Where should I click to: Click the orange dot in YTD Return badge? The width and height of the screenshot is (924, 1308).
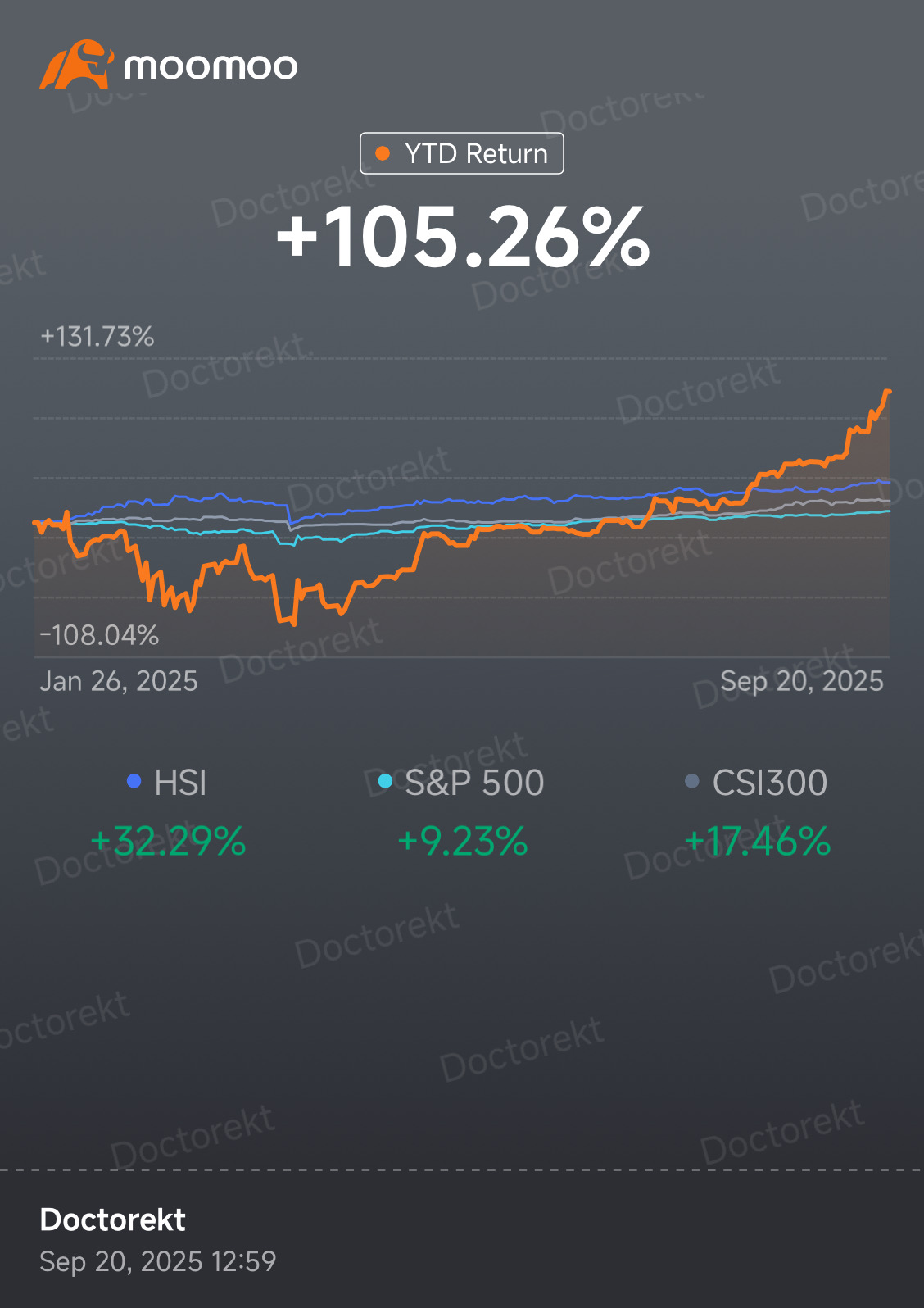click(x=383, y=153)
